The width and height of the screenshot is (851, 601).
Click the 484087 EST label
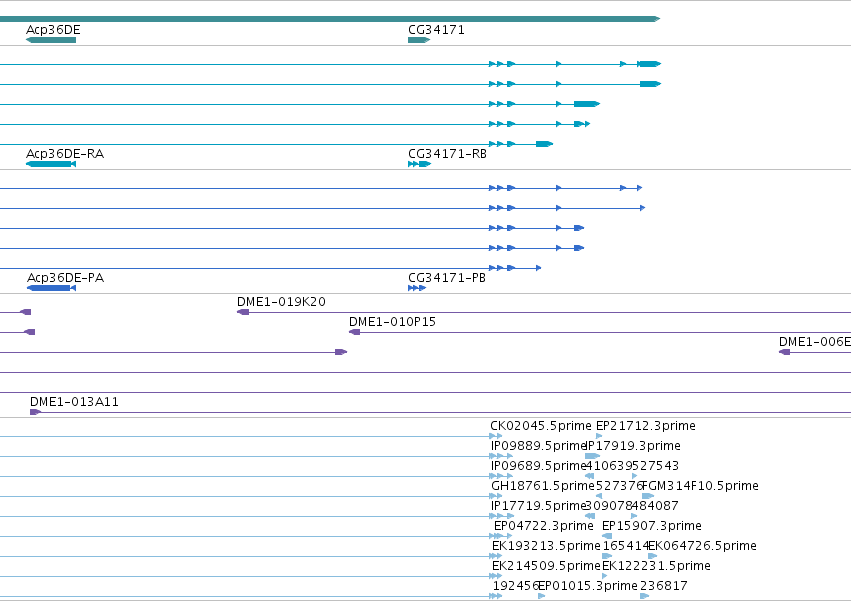point(655,506)
